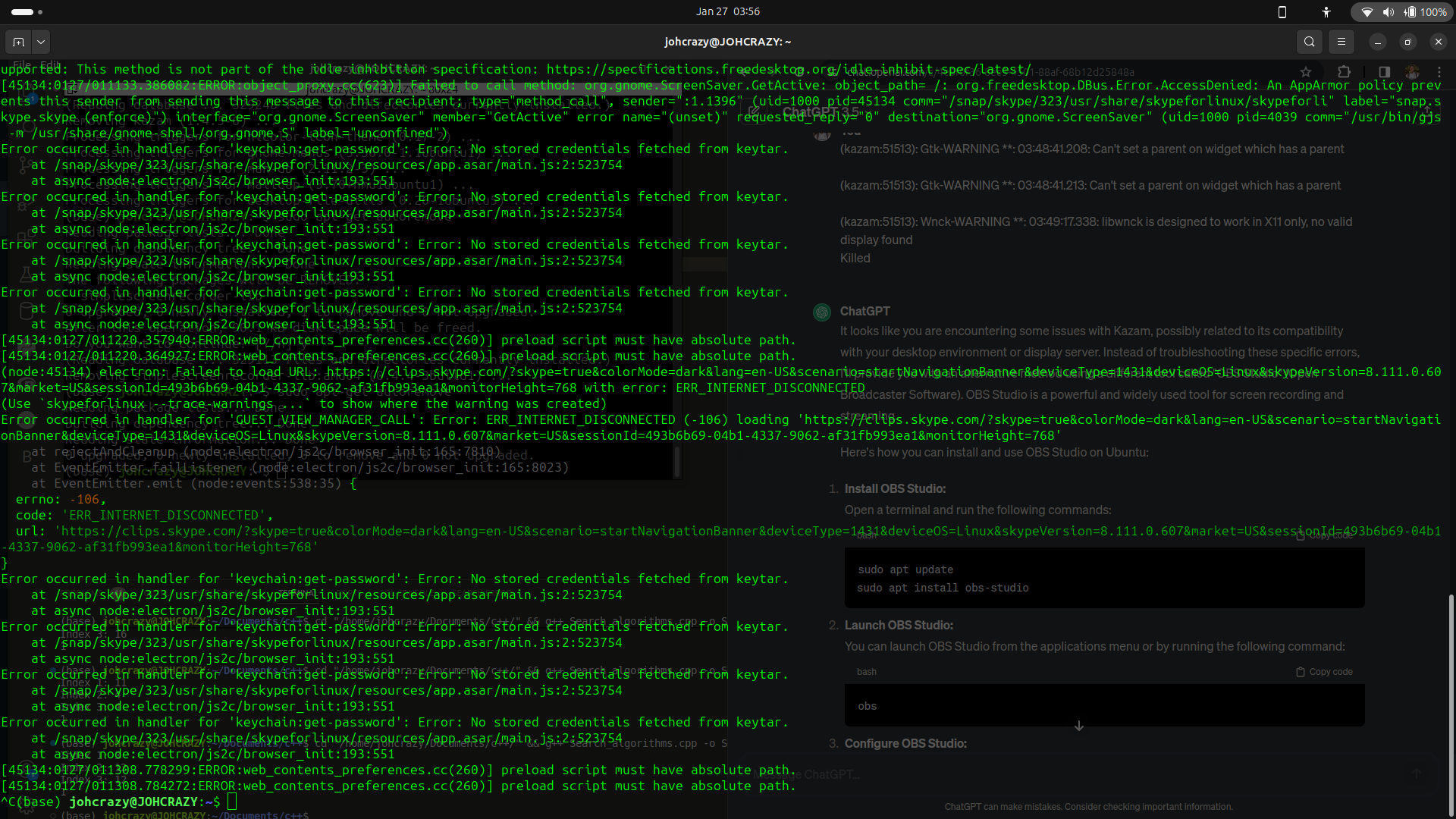The height and width of the screenshot is (819, 1456).
Task: Open the terminal search tool
Action: coord(1309,42)
